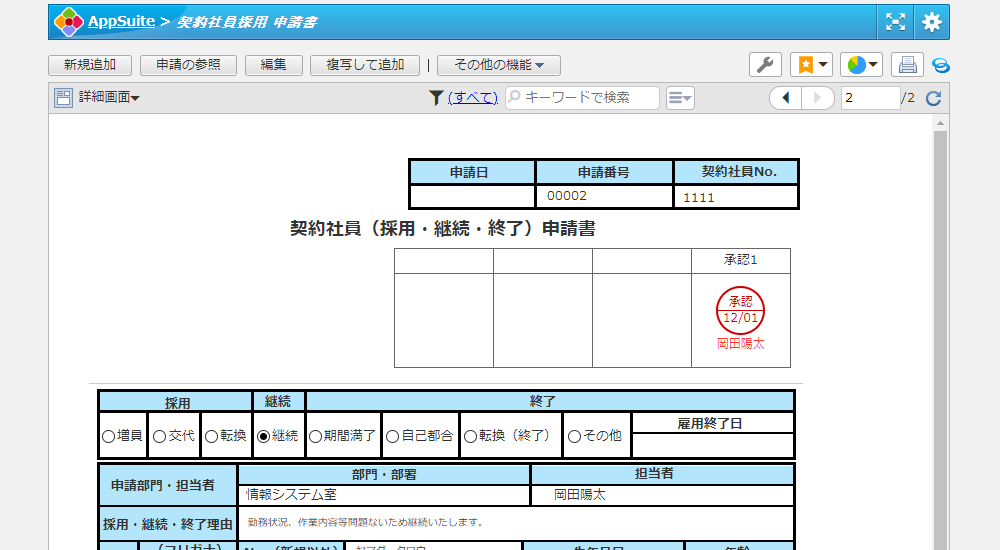Select the 増員 radio button
Screen dimensions: 1000x550
click(x=109, y=437)
